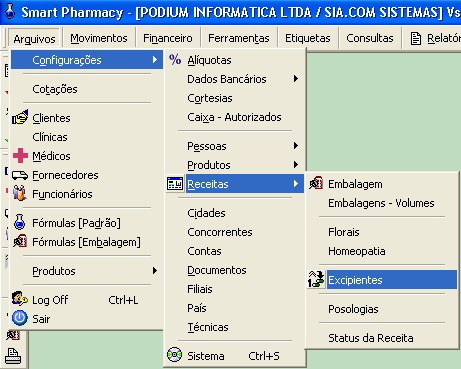Screen dimensions: 461x369
Task: Expand the Pessoas submenu arrow
Action: [x=296, y=146]
